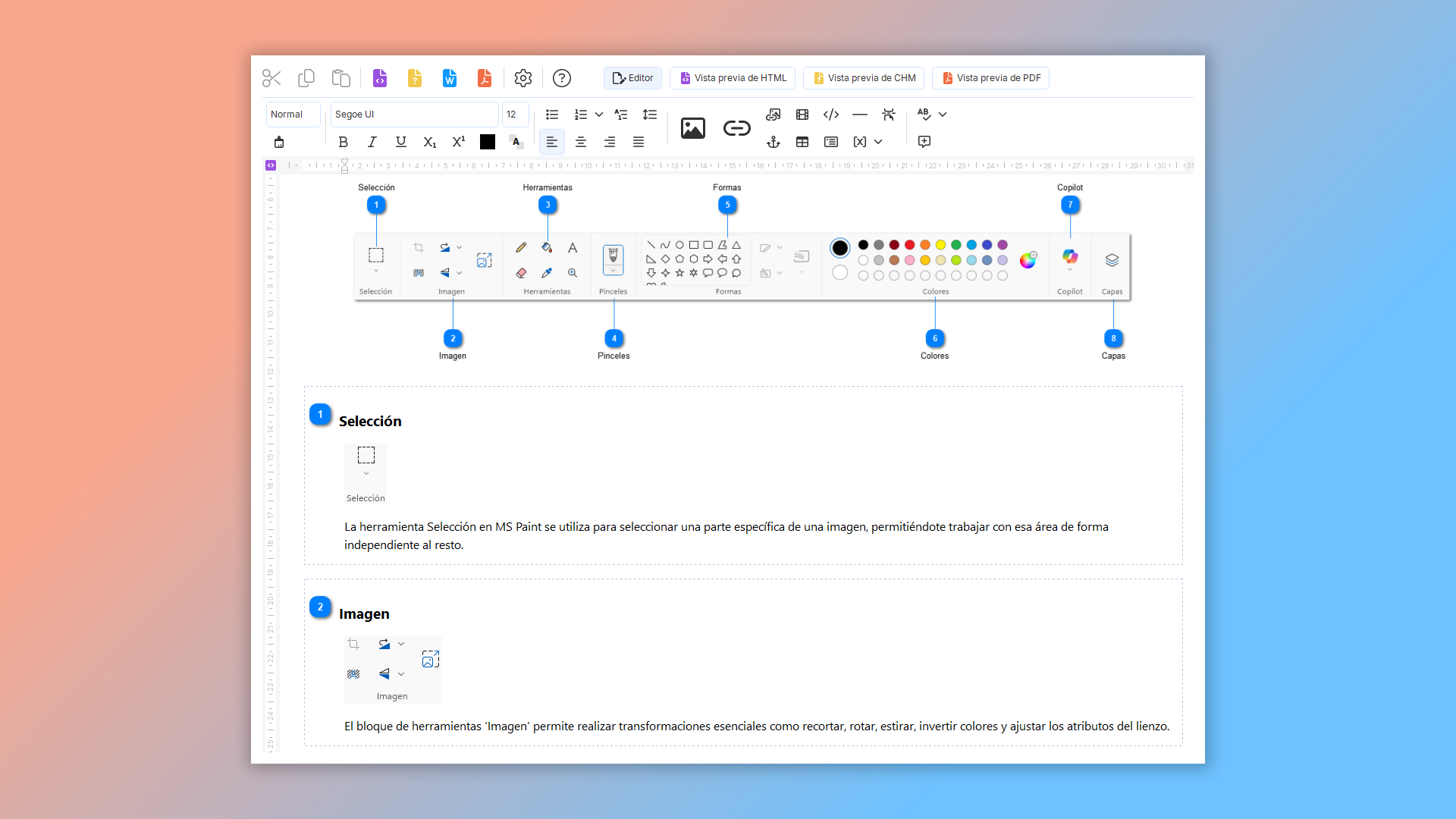Click the insert hyperlink icon
Image resolution: width=1456 pixels, height=819 pixels.
(x=736, y=128)
